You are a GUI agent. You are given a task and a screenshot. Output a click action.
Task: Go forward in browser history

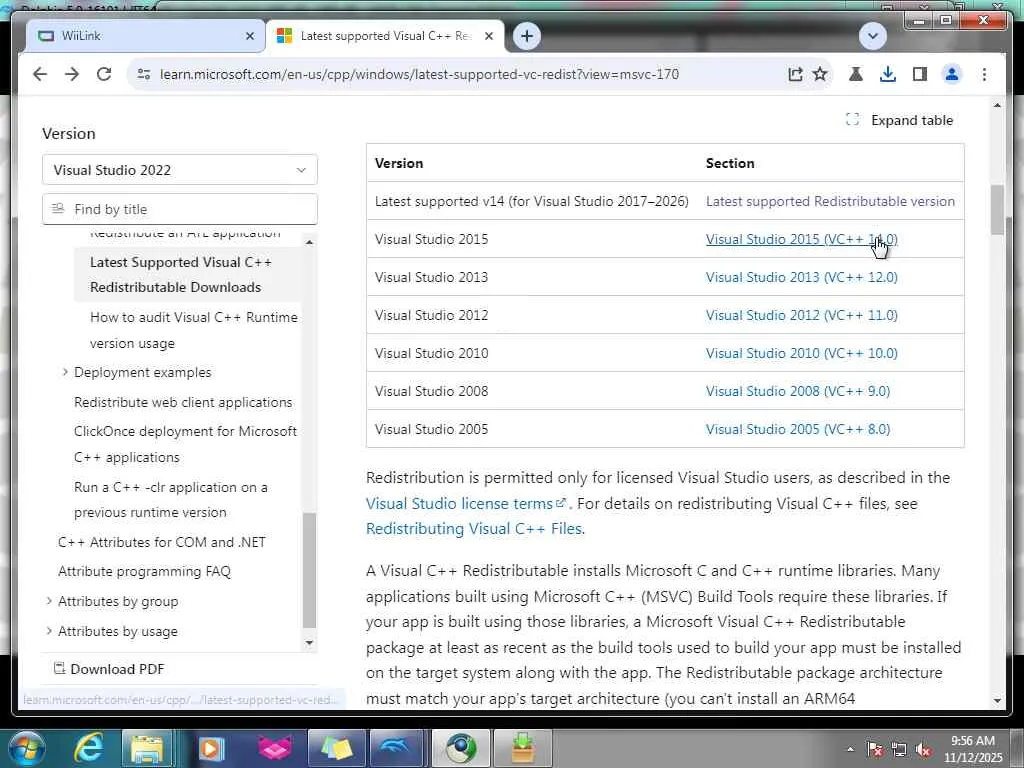coord(72,74)
